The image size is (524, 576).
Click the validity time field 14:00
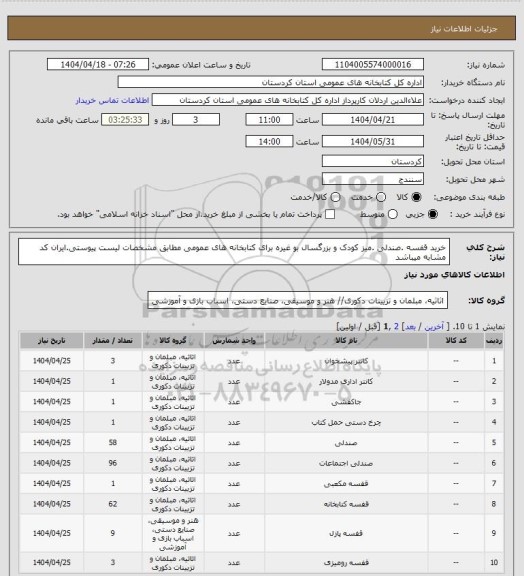click(x=269, y=141)
